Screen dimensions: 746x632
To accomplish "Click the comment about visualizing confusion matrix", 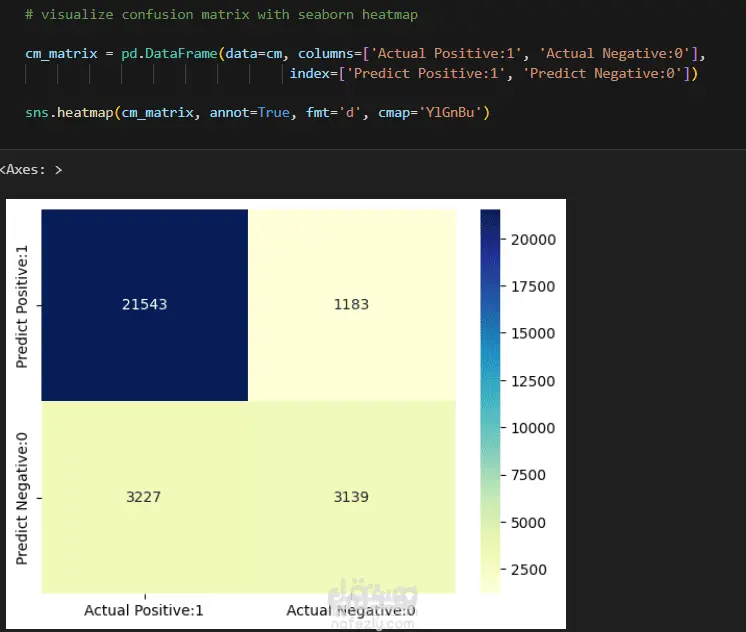I will pyautogui.click(x=221, y=15).
